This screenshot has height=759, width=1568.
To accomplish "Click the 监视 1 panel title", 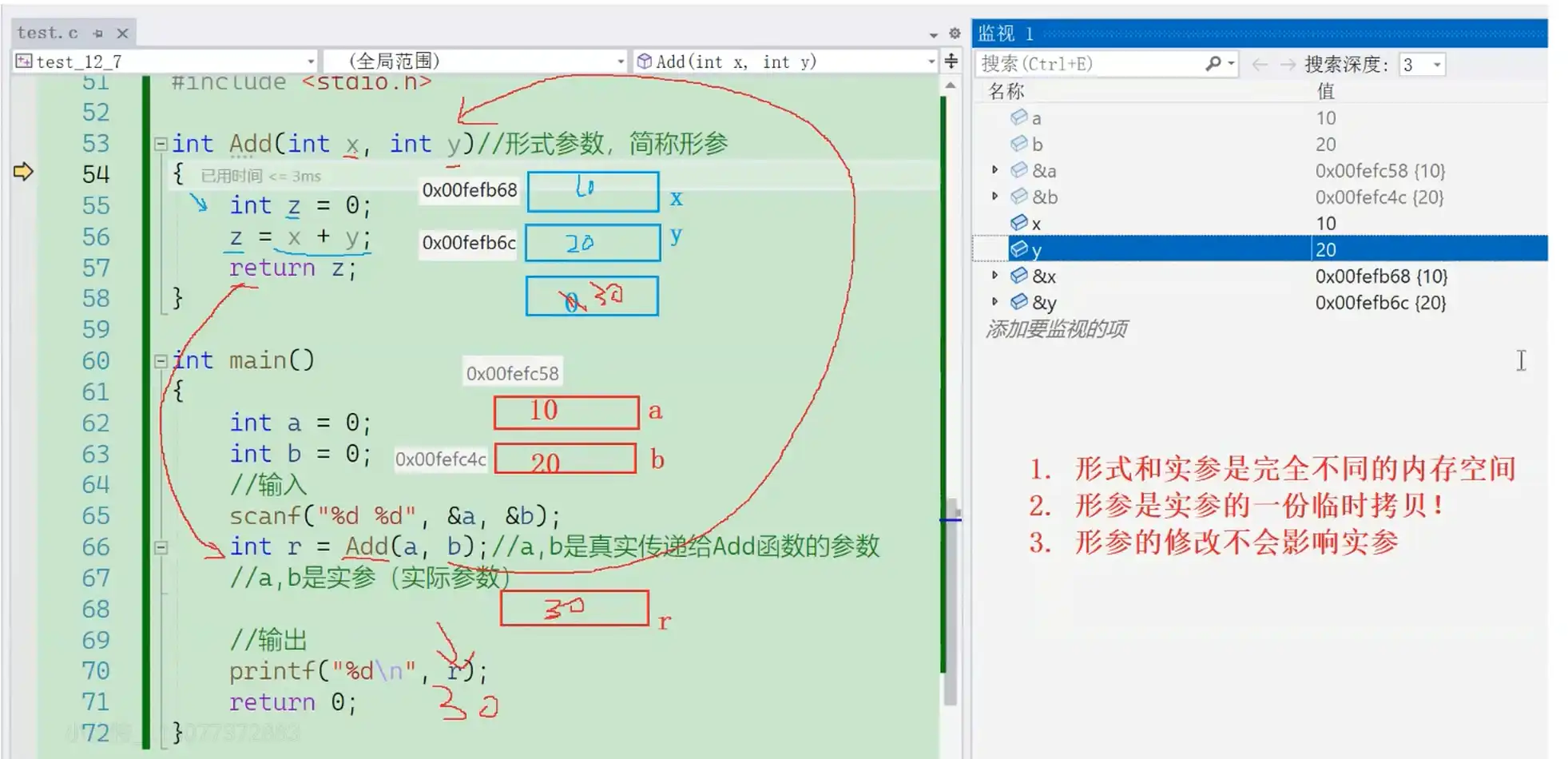I will click(x=1006, y=34).
